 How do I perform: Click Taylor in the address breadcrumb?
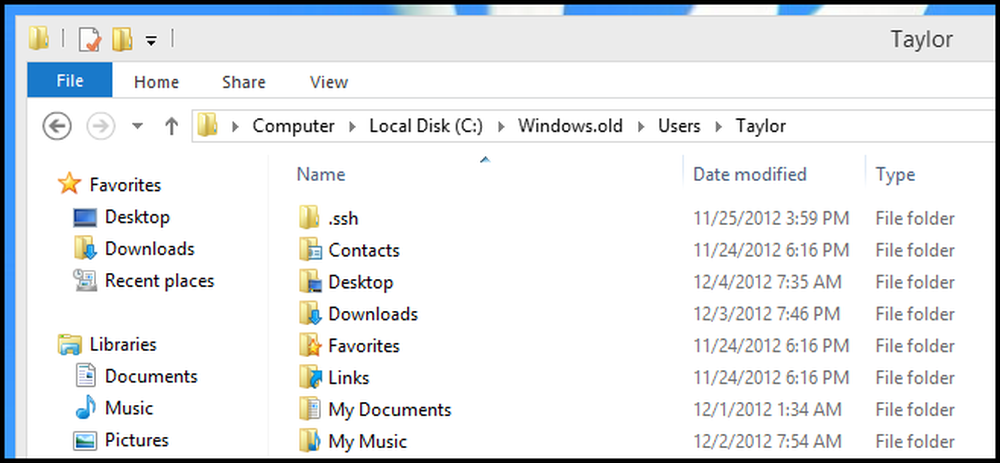761,126
